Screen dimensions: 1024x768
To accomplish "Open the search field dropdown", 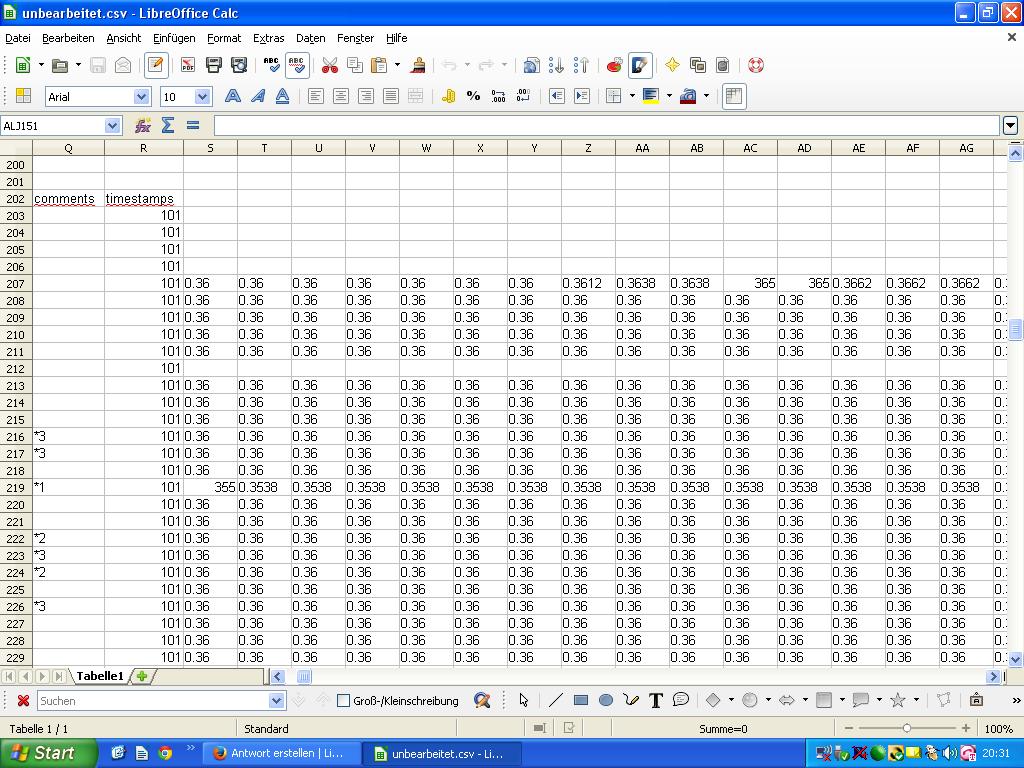I will pos(277,701).
